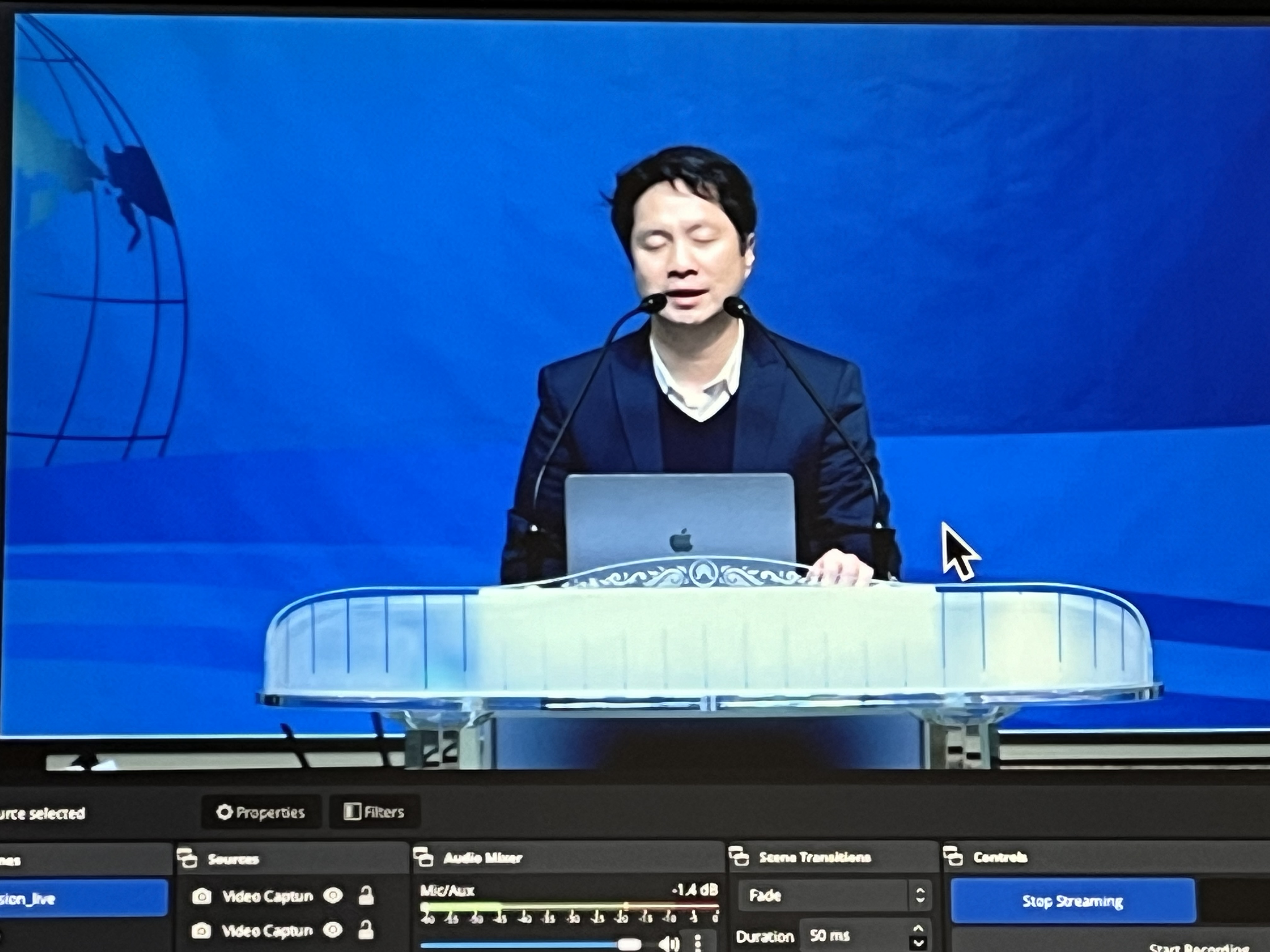Screen dimensions: 1270x952
Task: Click Sources dock float icon
Action: point(187,858)
